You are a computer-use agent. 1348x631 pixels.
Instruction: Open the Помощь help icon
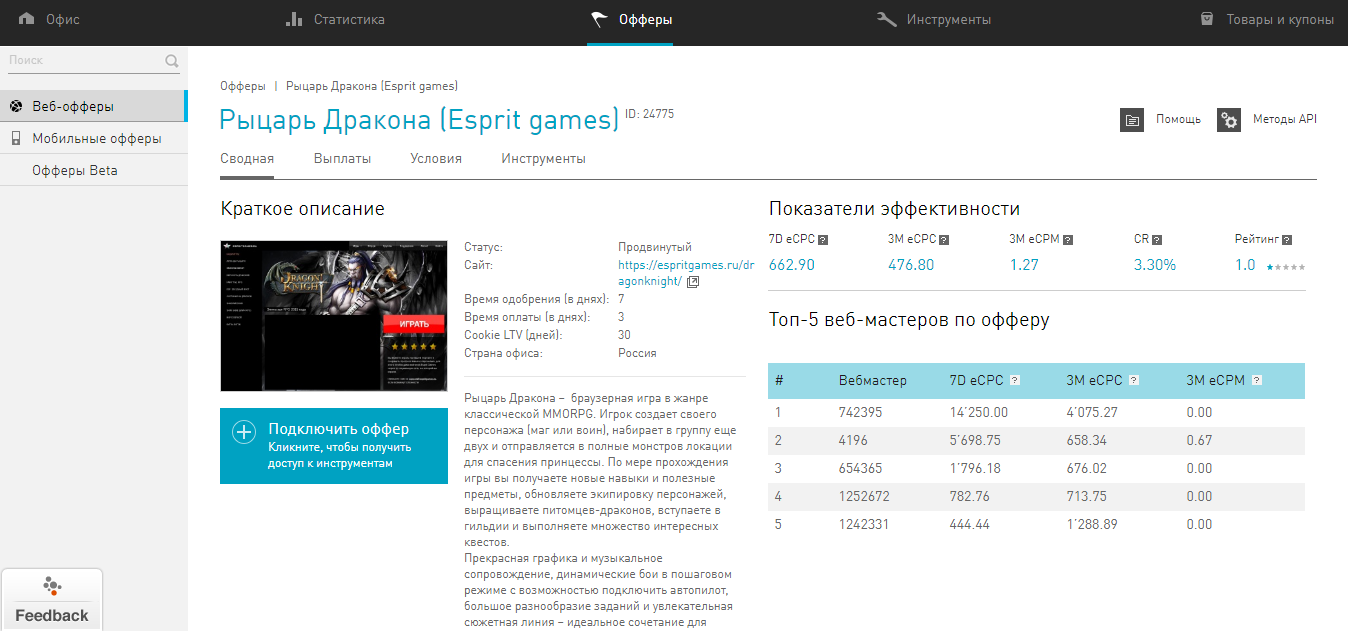pyautogui.click(x=1132, y=120)
